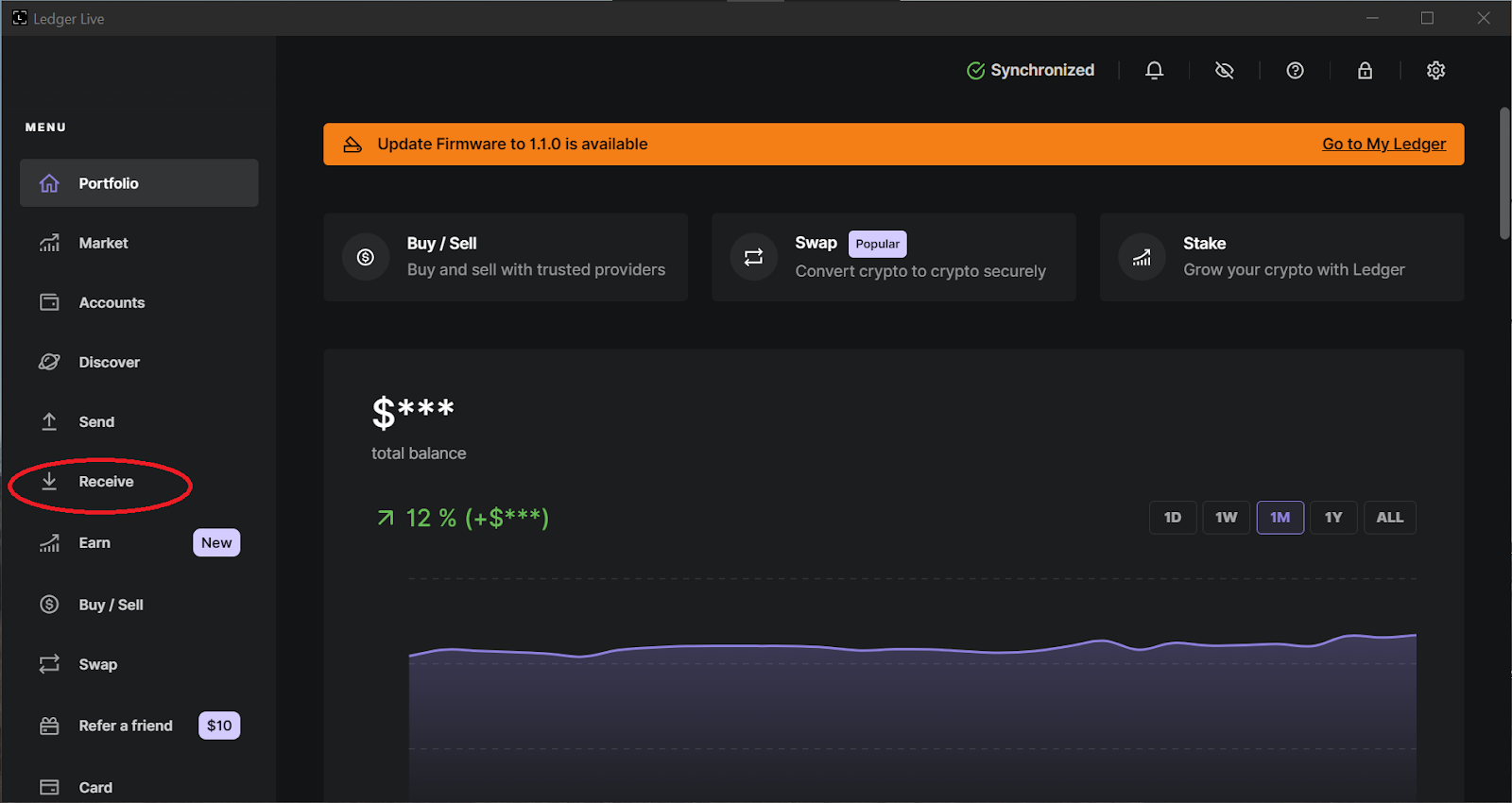Click the Swap card arrows icon
This screenshot has height=803, width=1512.
pyautogui.click(x=753, y=257)
